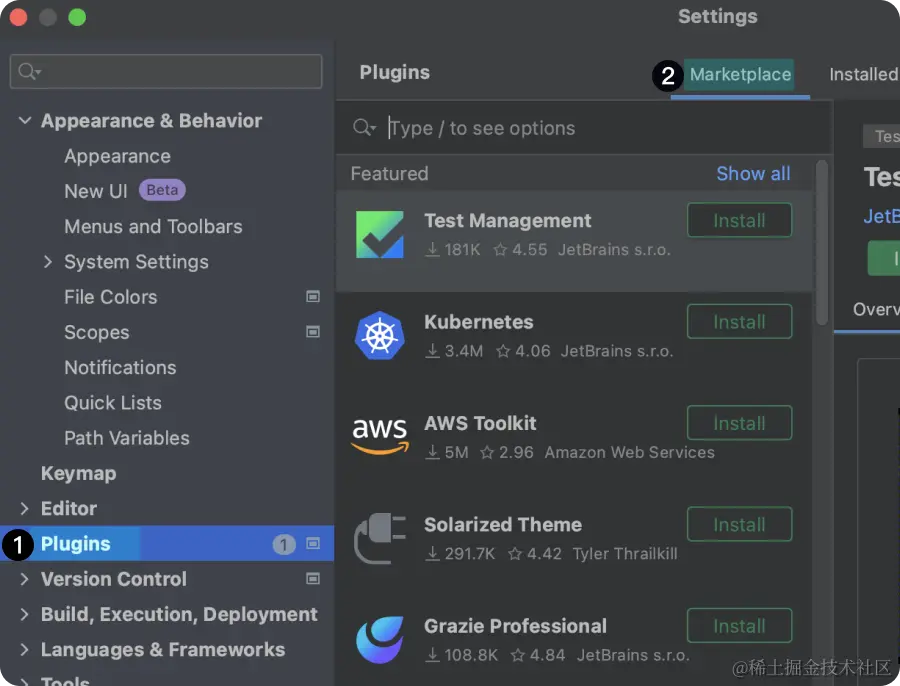The width and height of the screenshot is (900, 686).
Task: Install the AWS Toolkit plugin
Action: 739,423
